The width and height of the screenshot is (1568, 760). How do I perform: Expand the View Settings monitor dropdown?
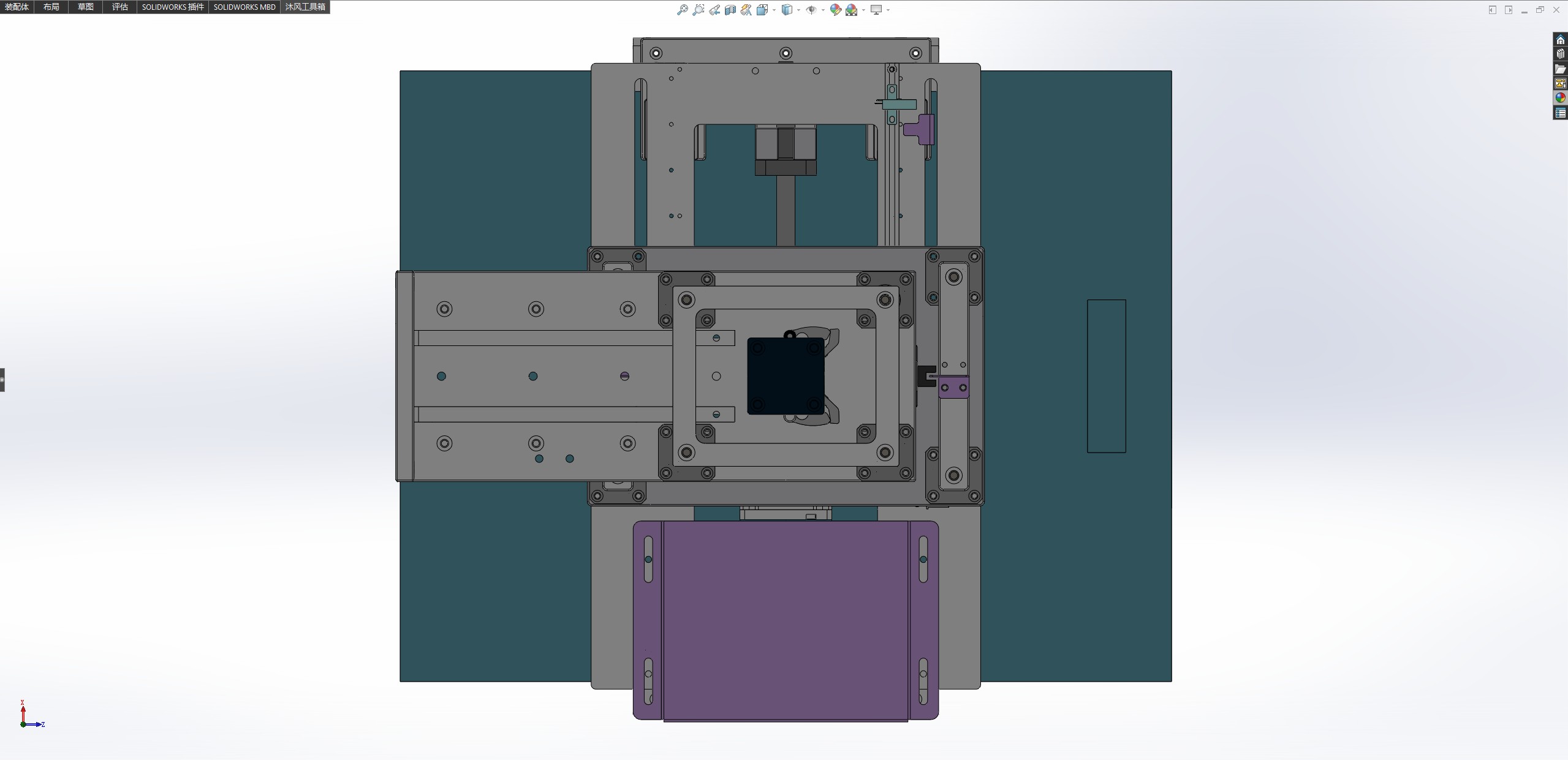pos(888,10)
